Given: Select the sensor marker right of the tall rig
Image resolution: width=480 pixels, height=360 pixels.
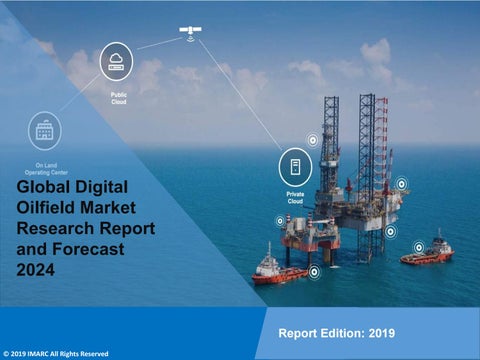Looking at the screenshot, I should 402,184.
